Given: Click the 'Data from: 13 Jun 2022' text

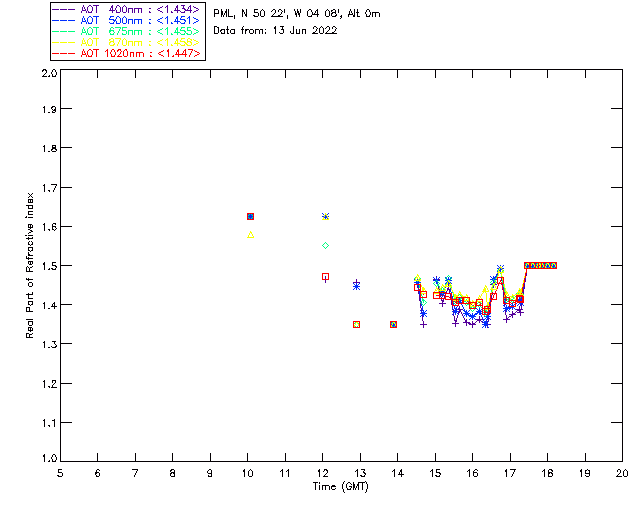Looking at the screenshot, I should coord(275,31).
